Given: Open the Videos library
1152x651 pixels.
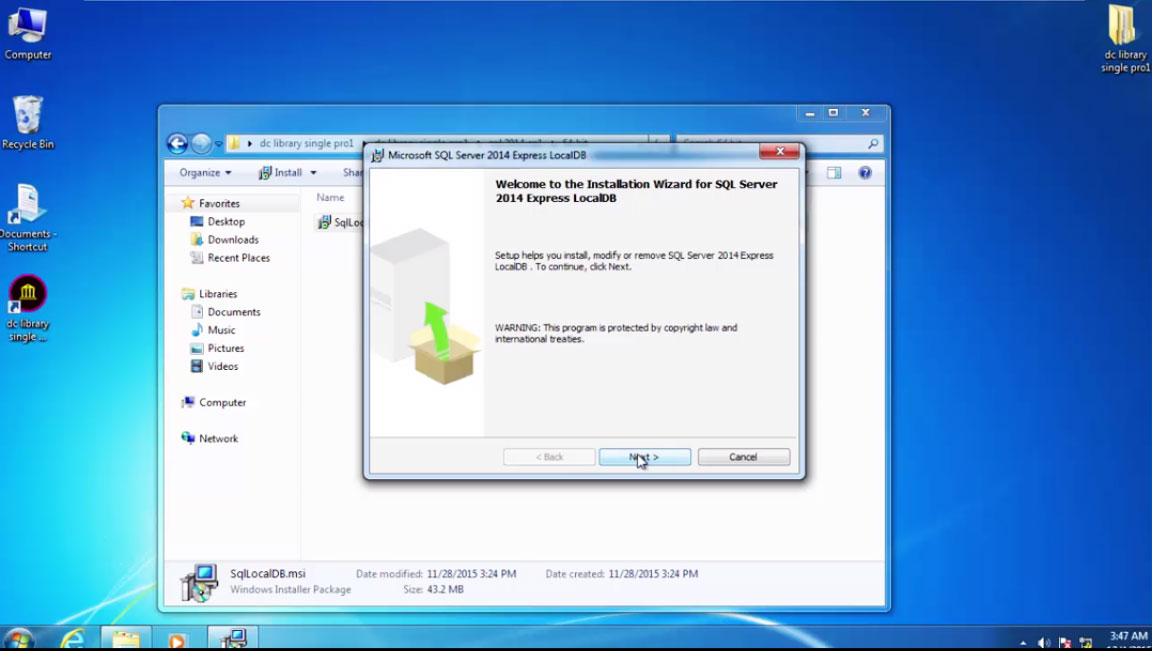Looking at the screenshot, I should [x=223, y=366].
